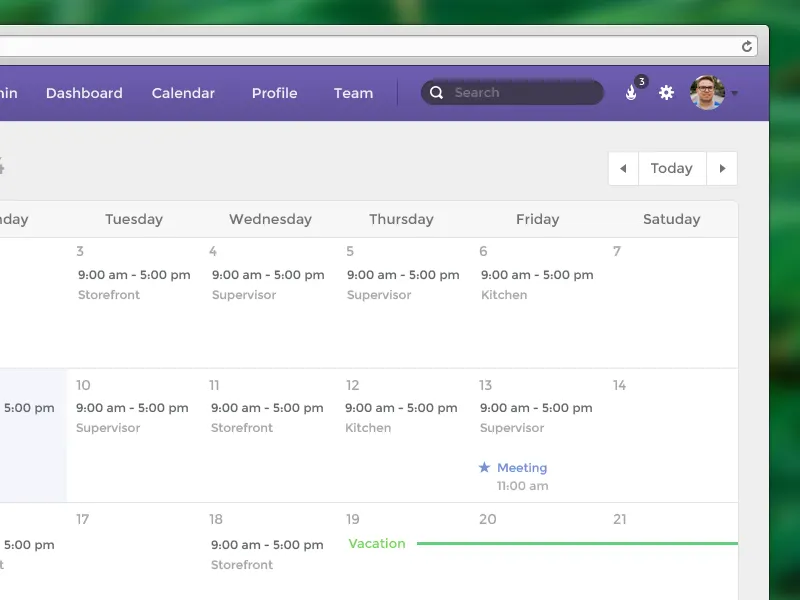This screenshot has height=600, width=800.
Task: Click the browser address bar
Action: pyautogui.click(x=370, y=46)
